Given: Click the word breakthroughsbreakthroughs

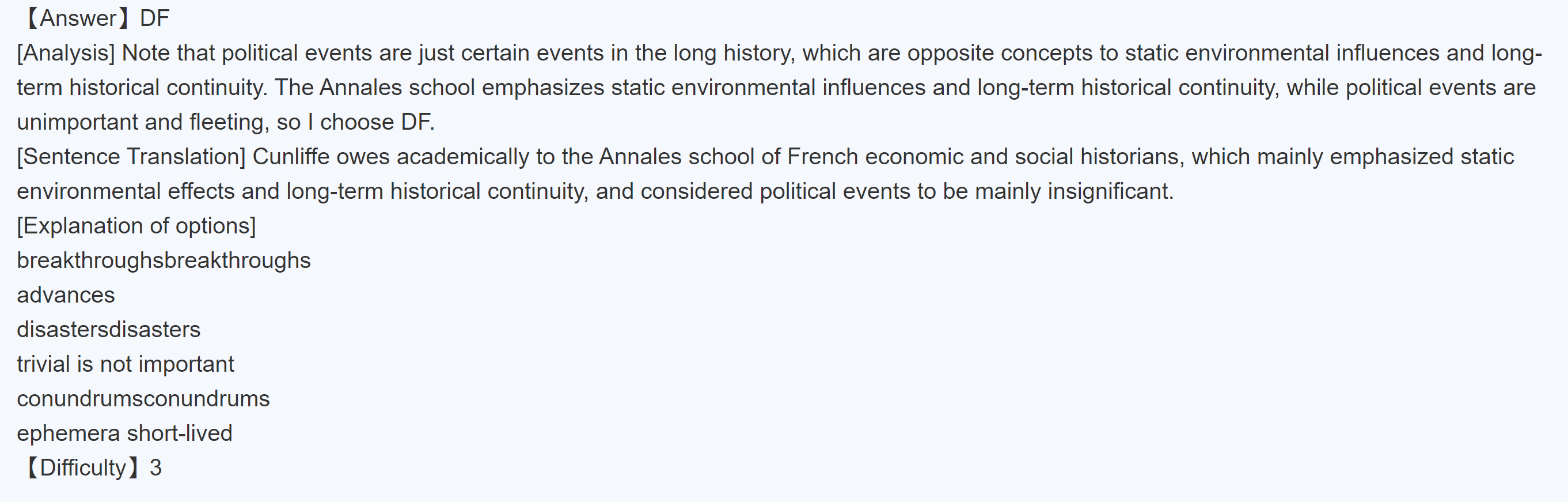Looking at the screenshot, I should tap(164, 261).
